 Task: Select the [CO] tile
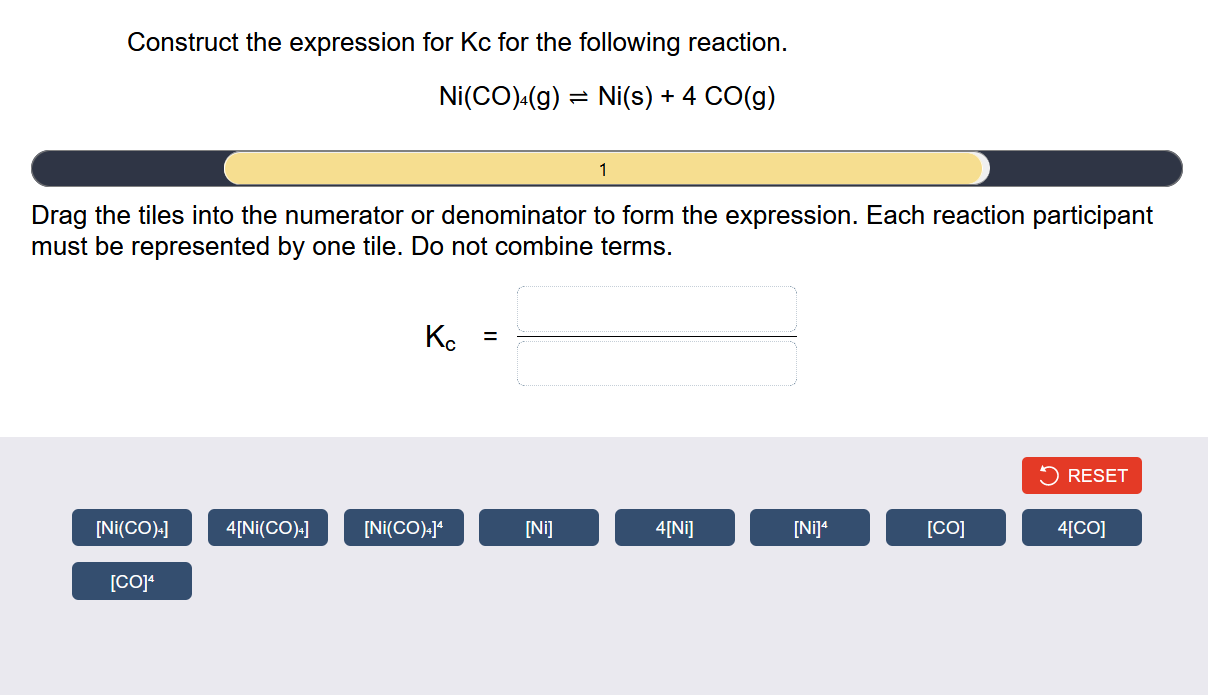(x=945, y=527)
